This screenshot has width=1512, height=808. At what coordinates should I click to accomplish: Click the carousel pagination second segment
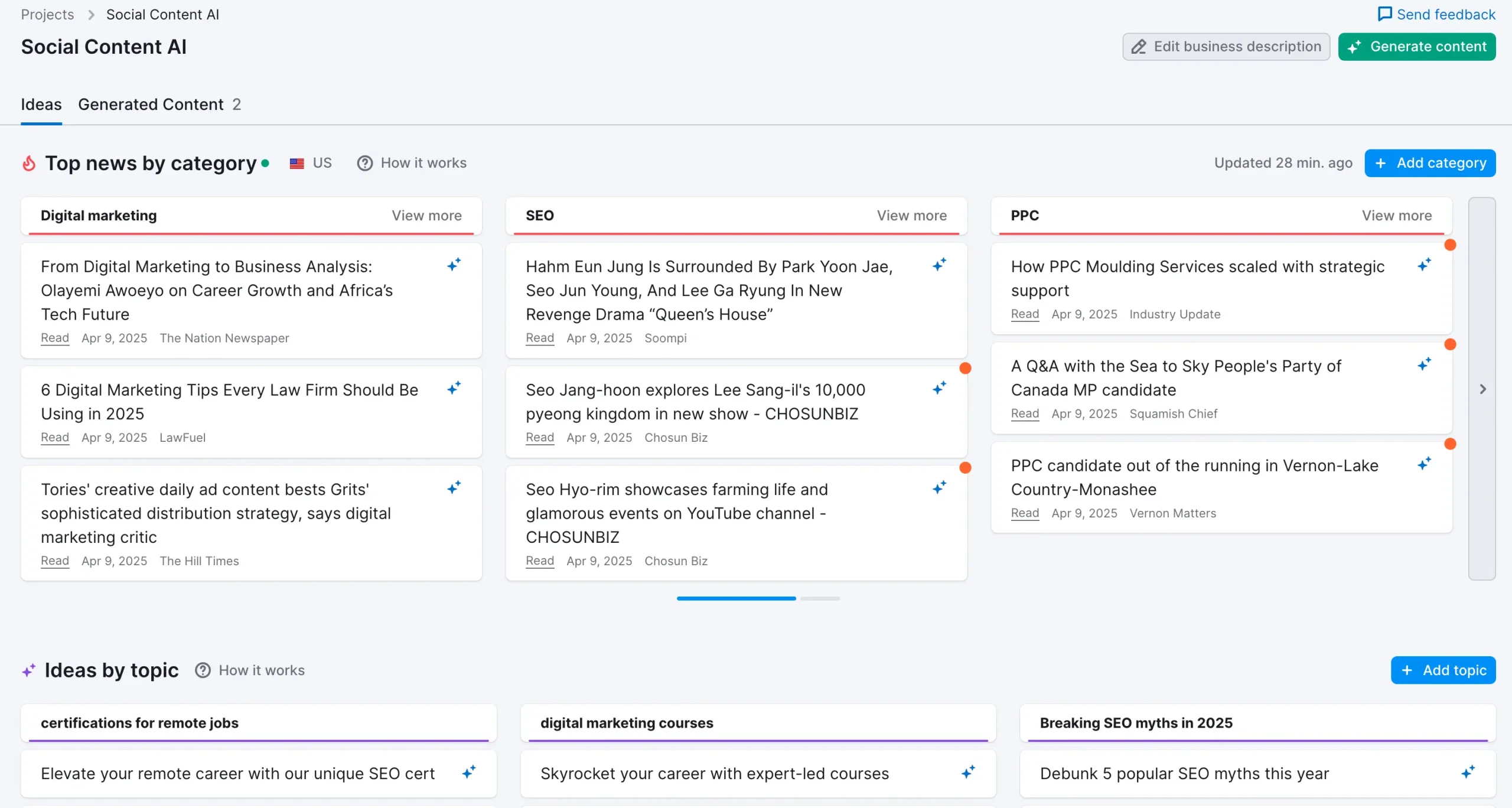(x=820, y=598)
